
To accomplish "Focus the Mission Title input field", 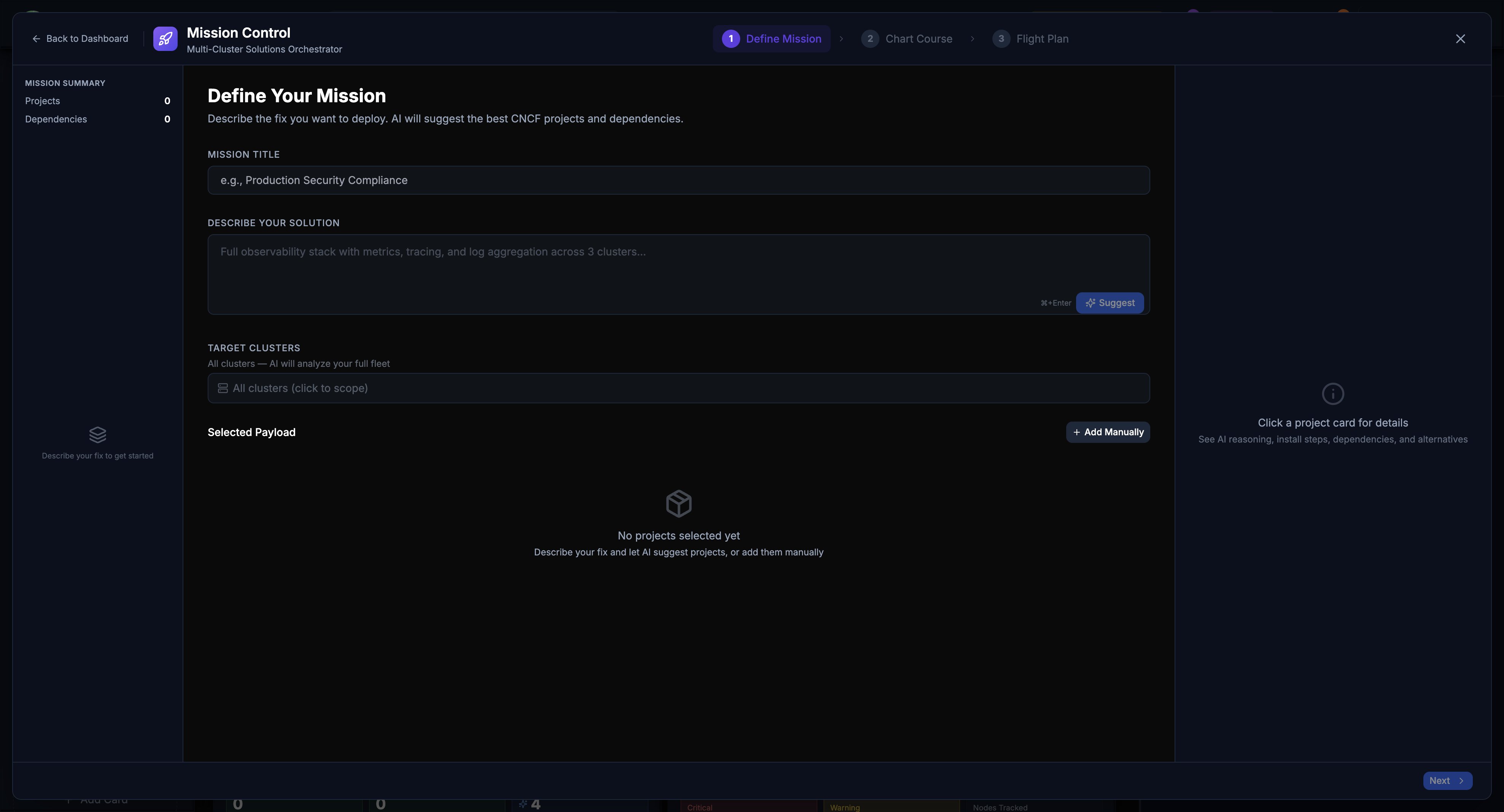I will 679,180.
